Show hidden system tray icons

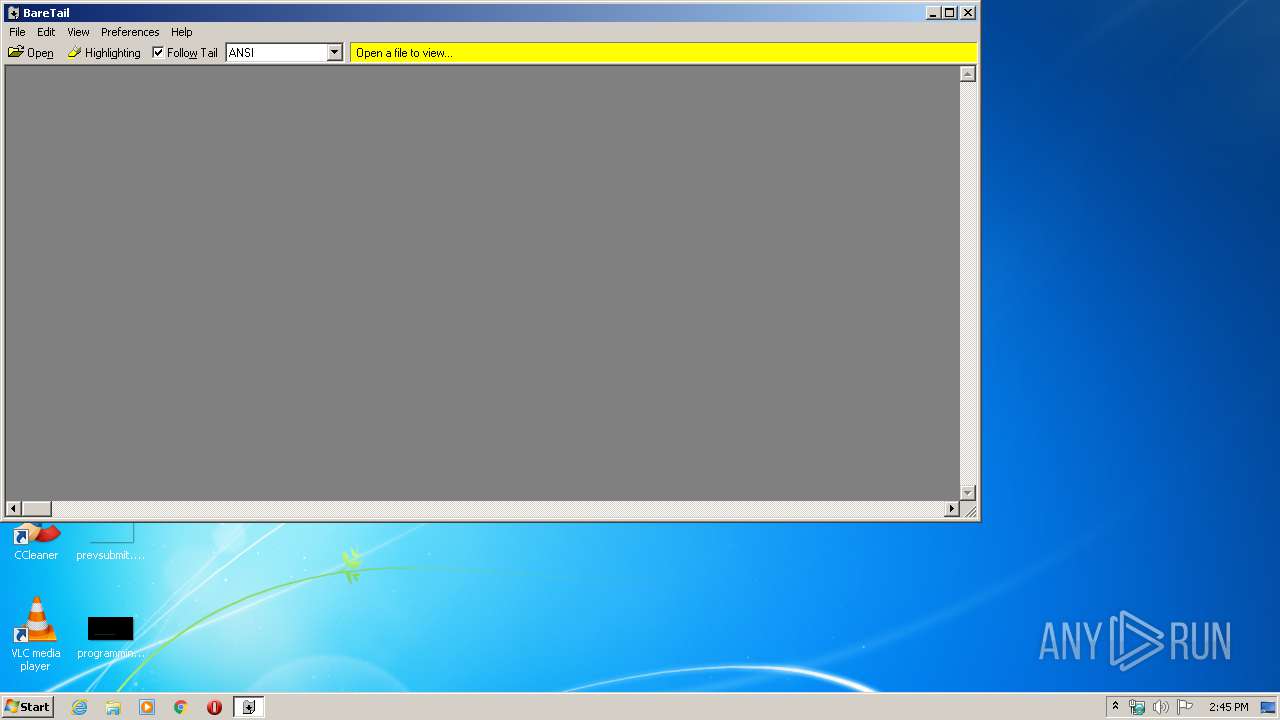tap(1116, 707)
